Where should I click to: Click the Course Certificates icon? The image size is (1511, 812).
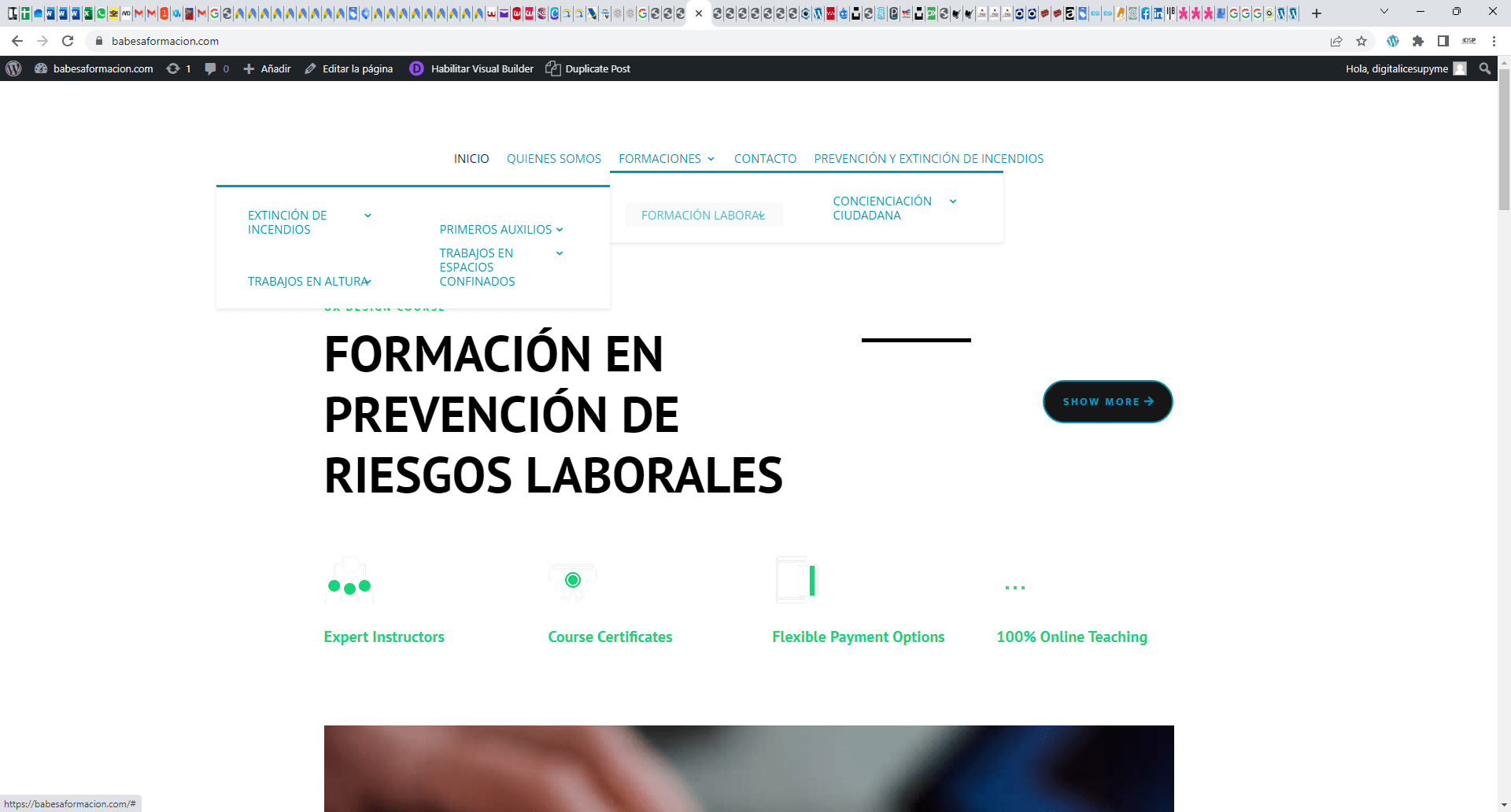pos(573,581)
